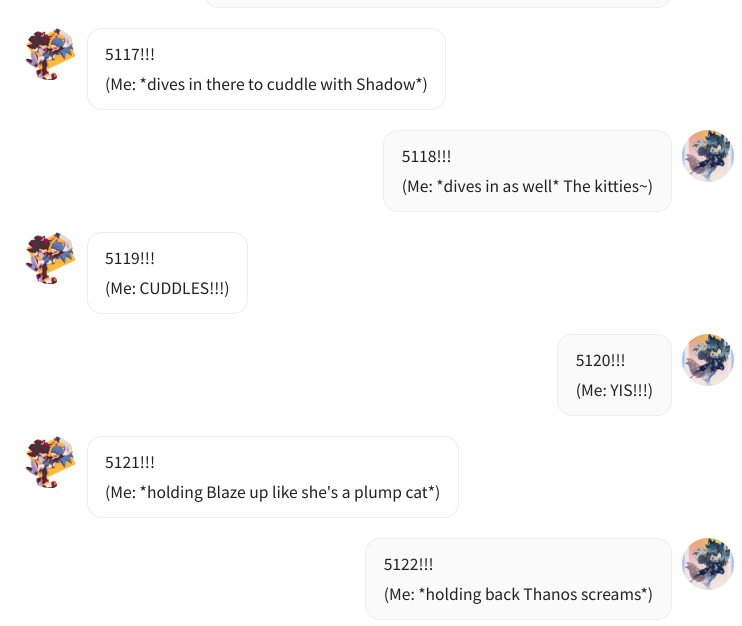Click the "5121!!!" count line
742x626 pixels.
(x=130, y=462)
